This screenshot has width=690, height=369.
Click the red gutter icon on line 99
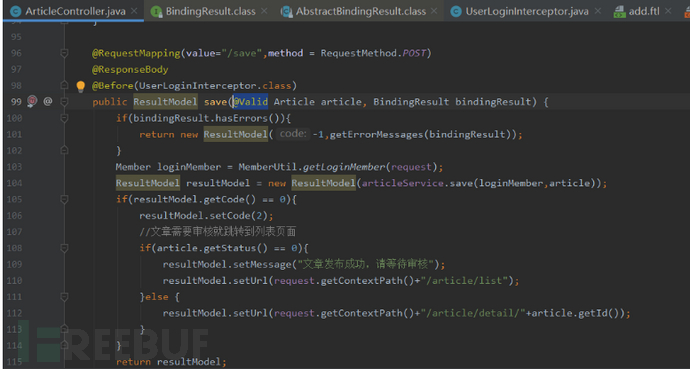click(x=32, y=102)
